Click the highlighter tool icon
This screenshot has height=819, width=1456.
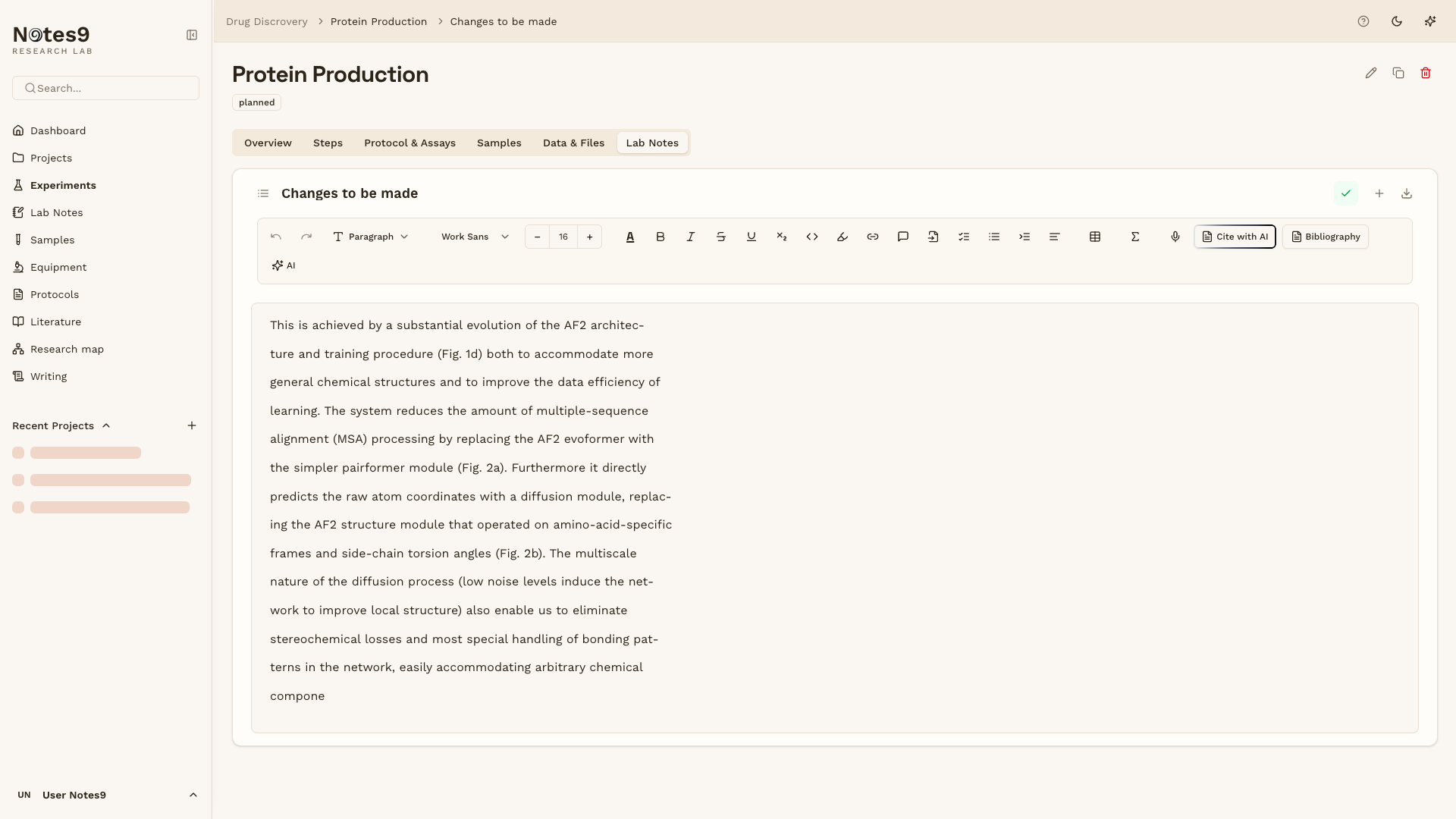click(842, 237)
